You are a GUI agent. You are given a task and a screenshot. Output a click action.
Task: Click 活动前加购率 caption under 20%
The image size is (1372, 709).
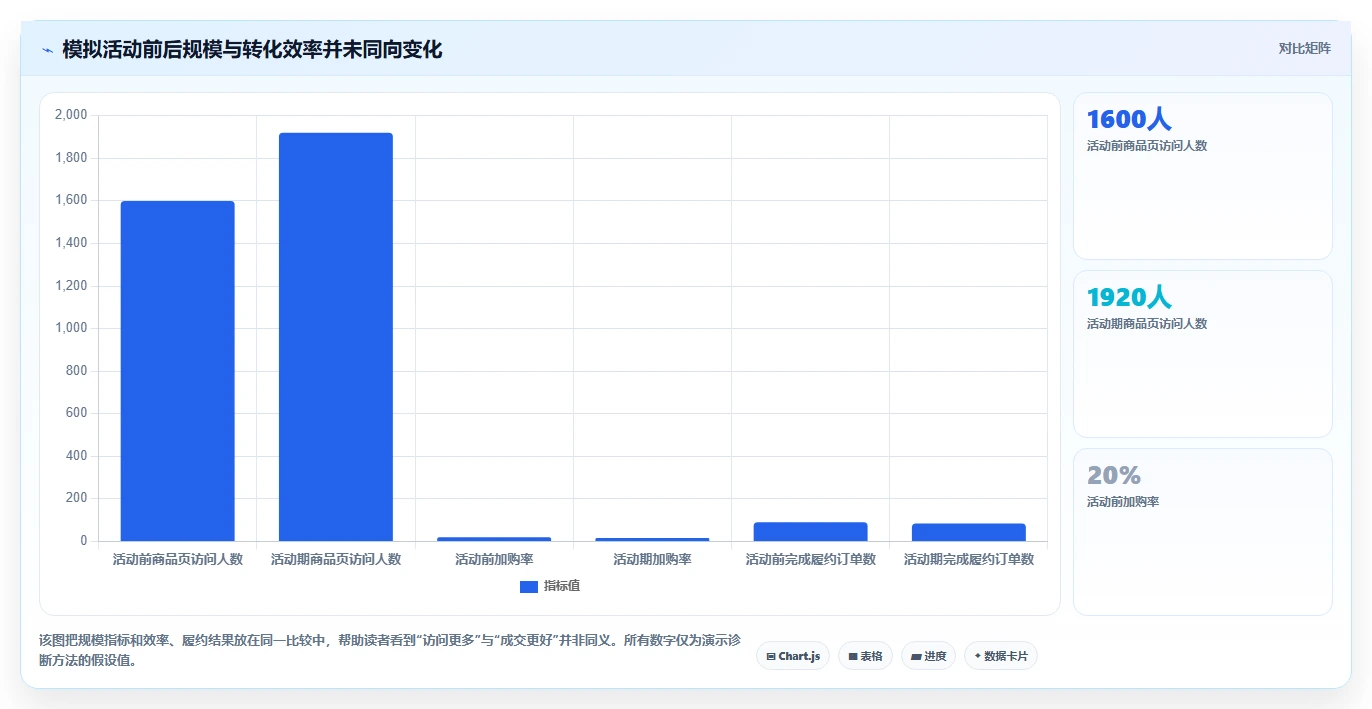(x=1123, y=502)
